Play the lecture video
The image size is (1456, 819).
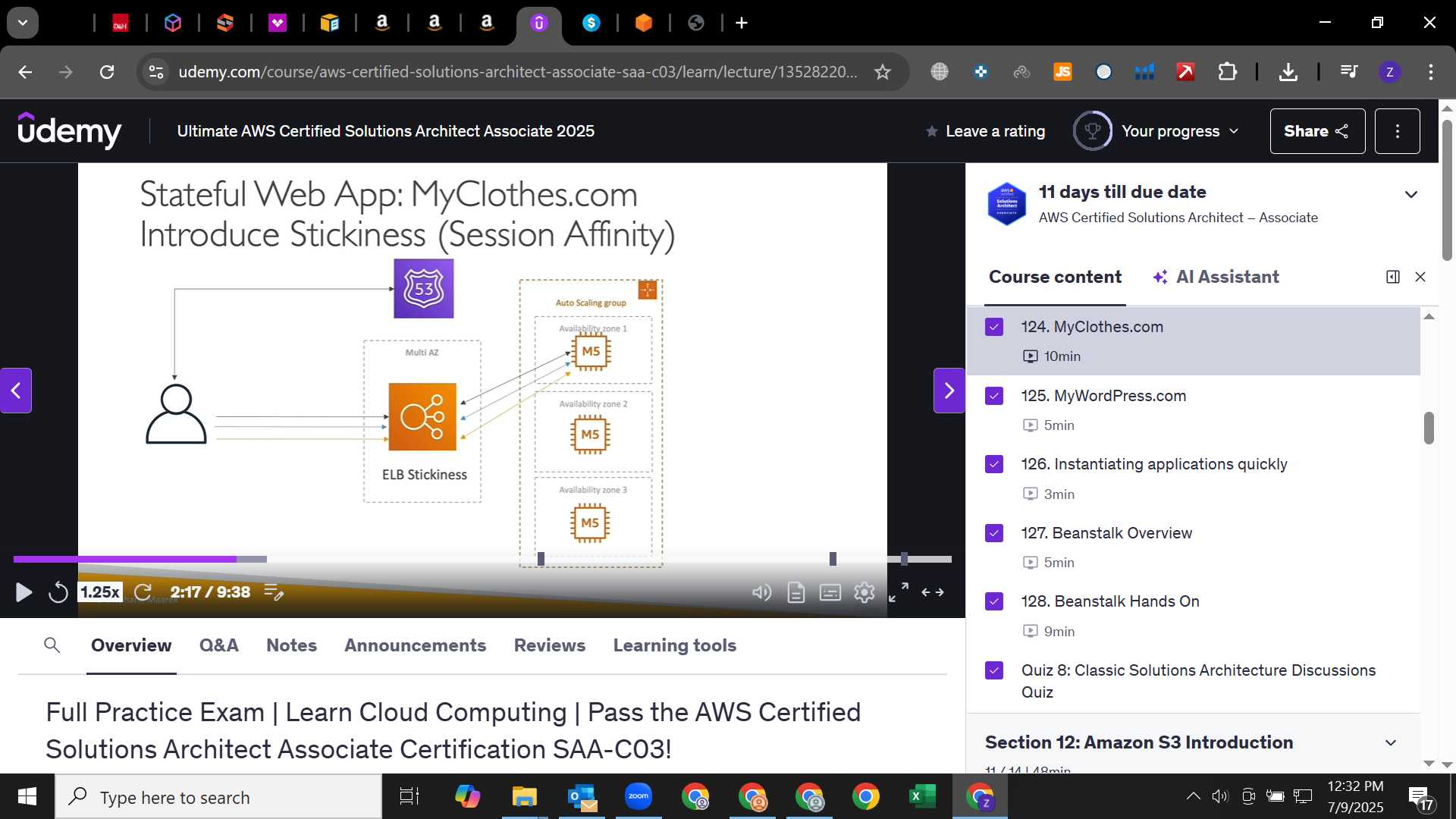tap(24, 592)
